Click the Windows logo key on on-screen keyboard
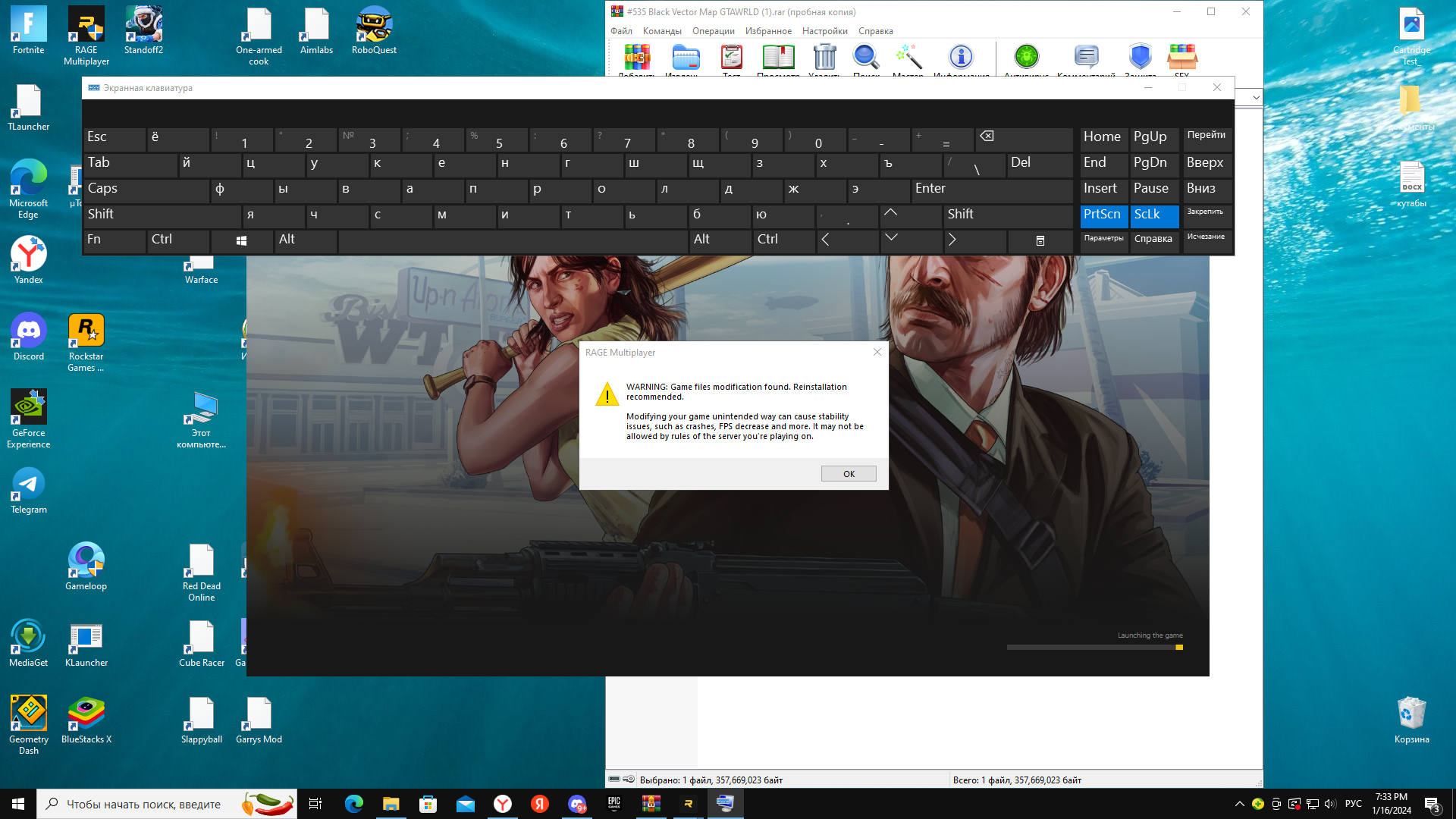The height and width of the screenshot is (819, 1456). (242, 240)
